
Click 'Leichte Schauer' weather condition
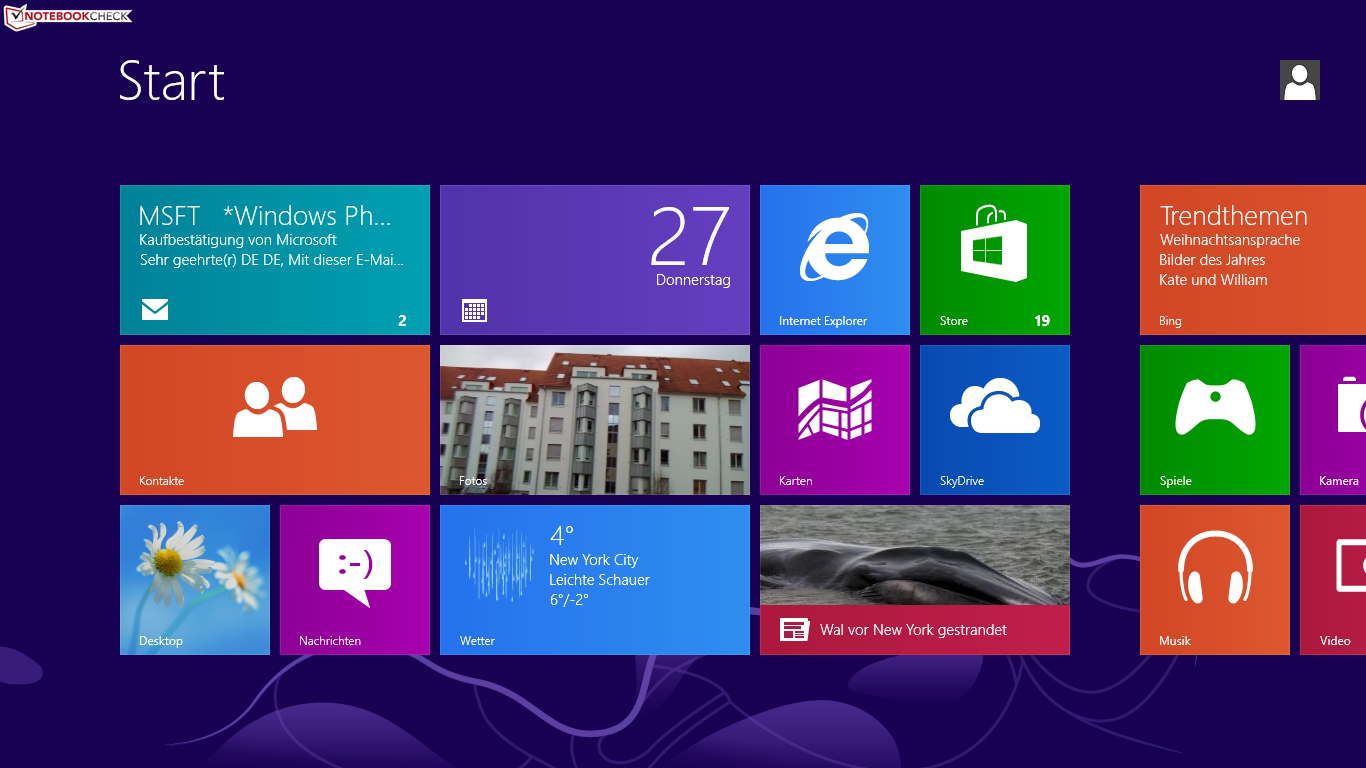tap(599, 580)
